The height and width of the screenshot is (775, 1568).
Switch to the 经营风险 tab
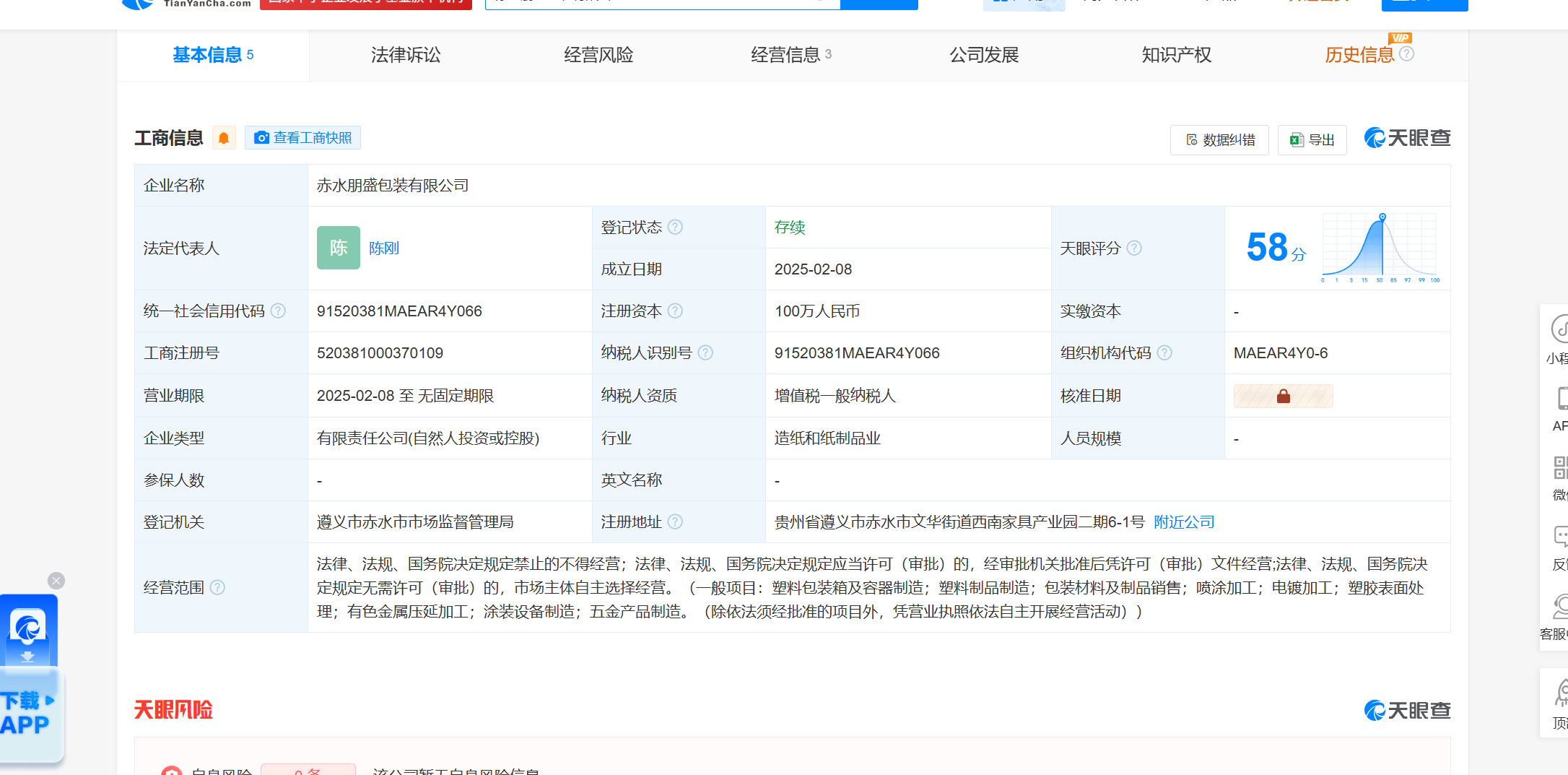click(x=598, y=55)
